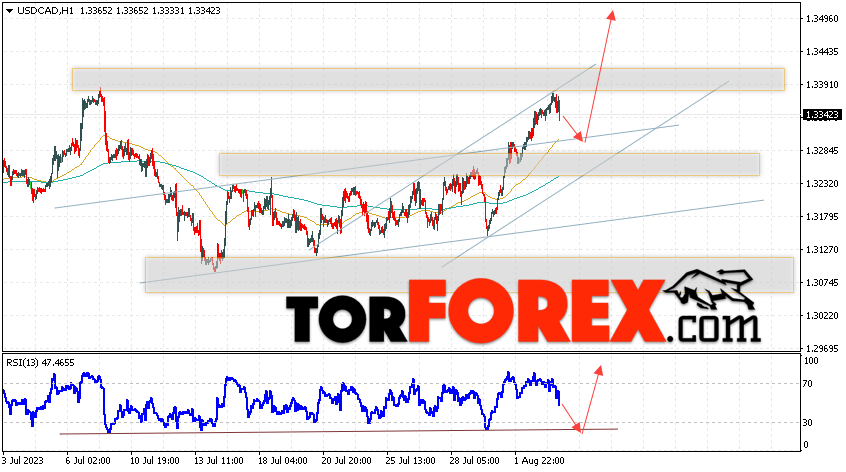Click price level 1.32320 on axis
This screenshot has width=846, height=472.
point(822,184)
